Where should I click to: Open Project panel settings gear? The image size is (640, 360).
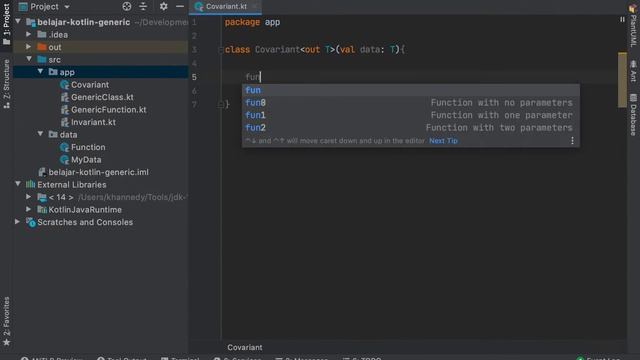(164, 6)
